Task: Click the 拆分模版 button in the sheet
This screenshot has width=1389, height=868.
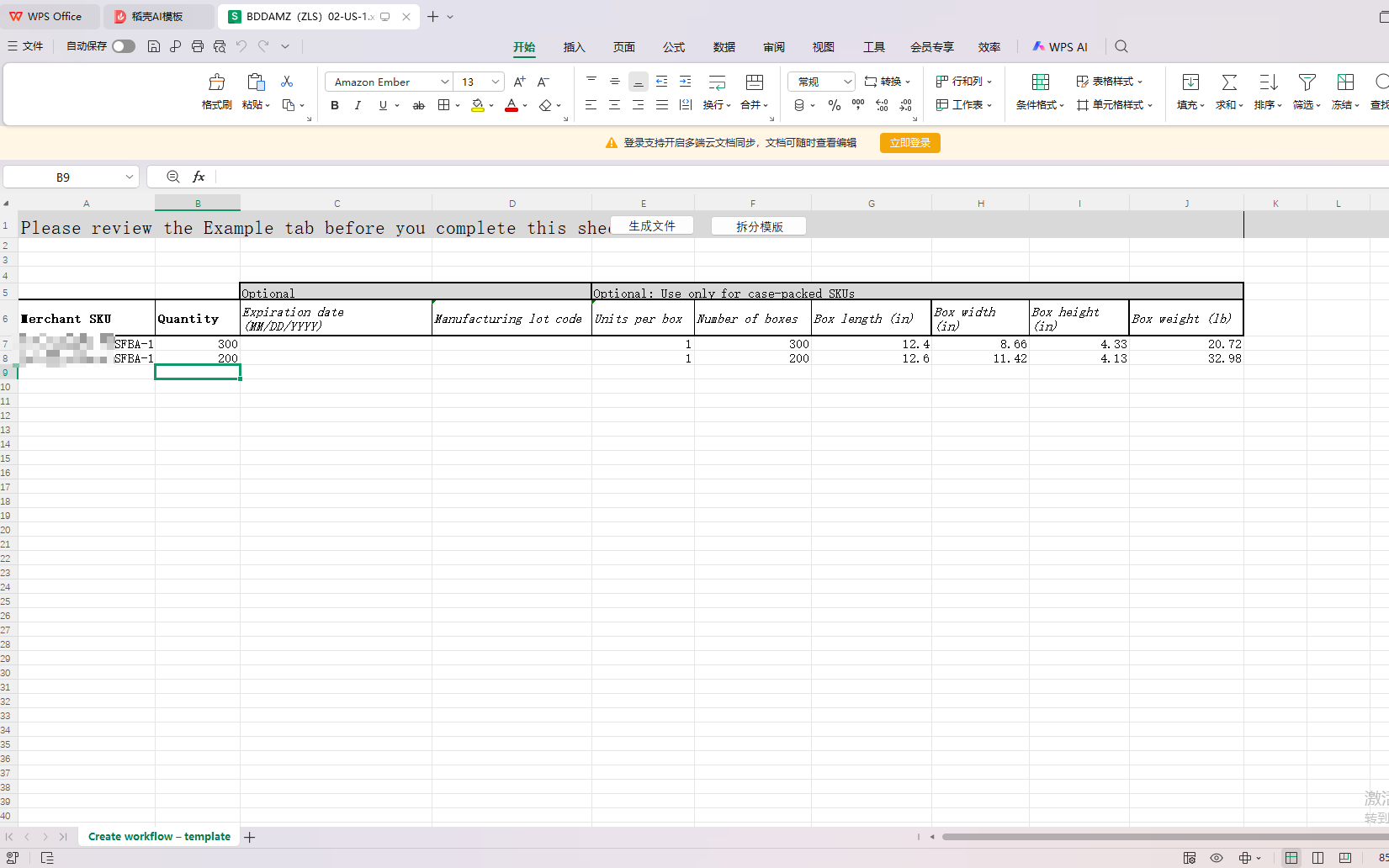Action: (x=759, y=226)
